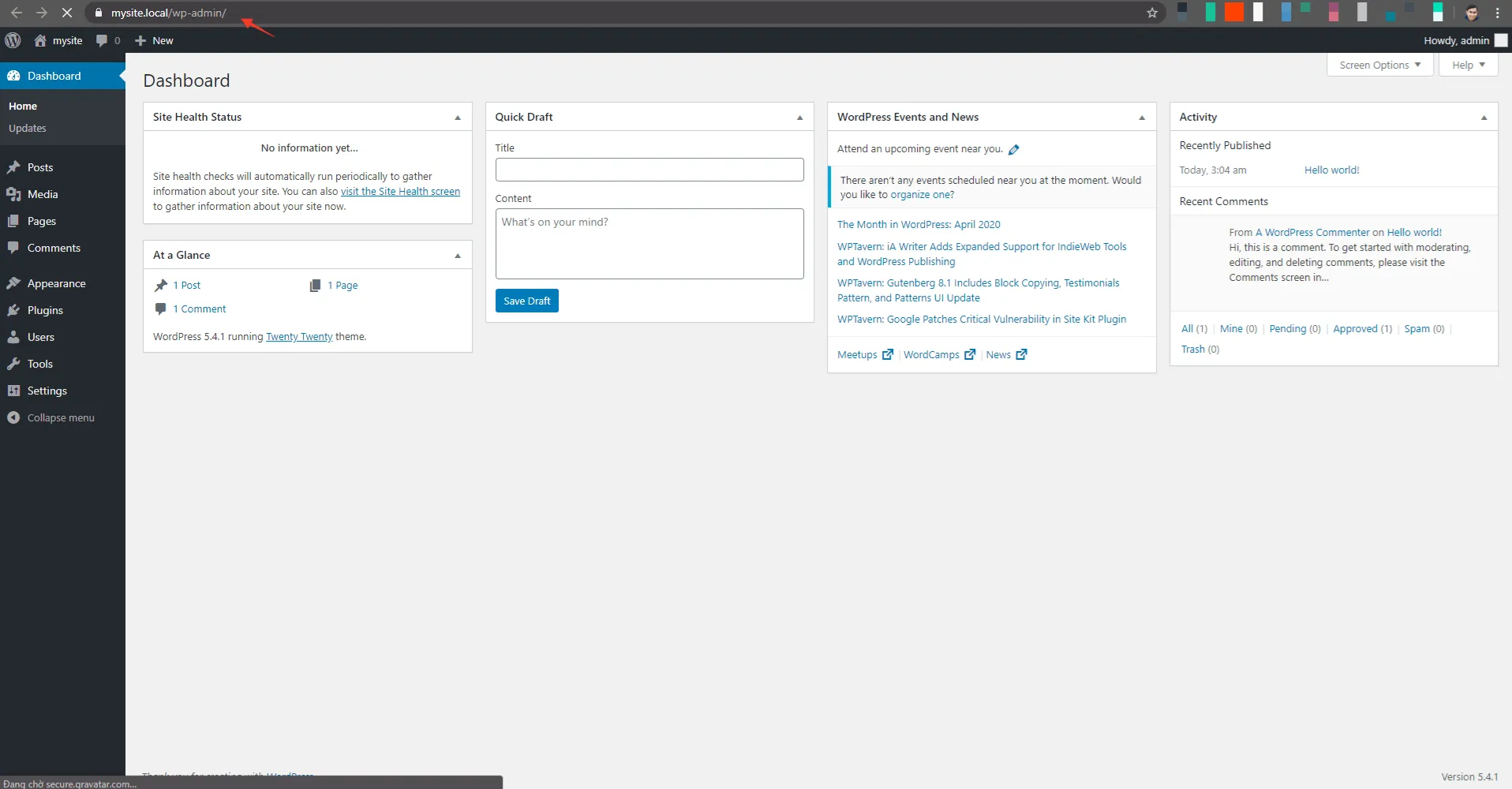Click the plus New content button
This screenshot has width=1512, height=789.
click(x=154, y=40)
